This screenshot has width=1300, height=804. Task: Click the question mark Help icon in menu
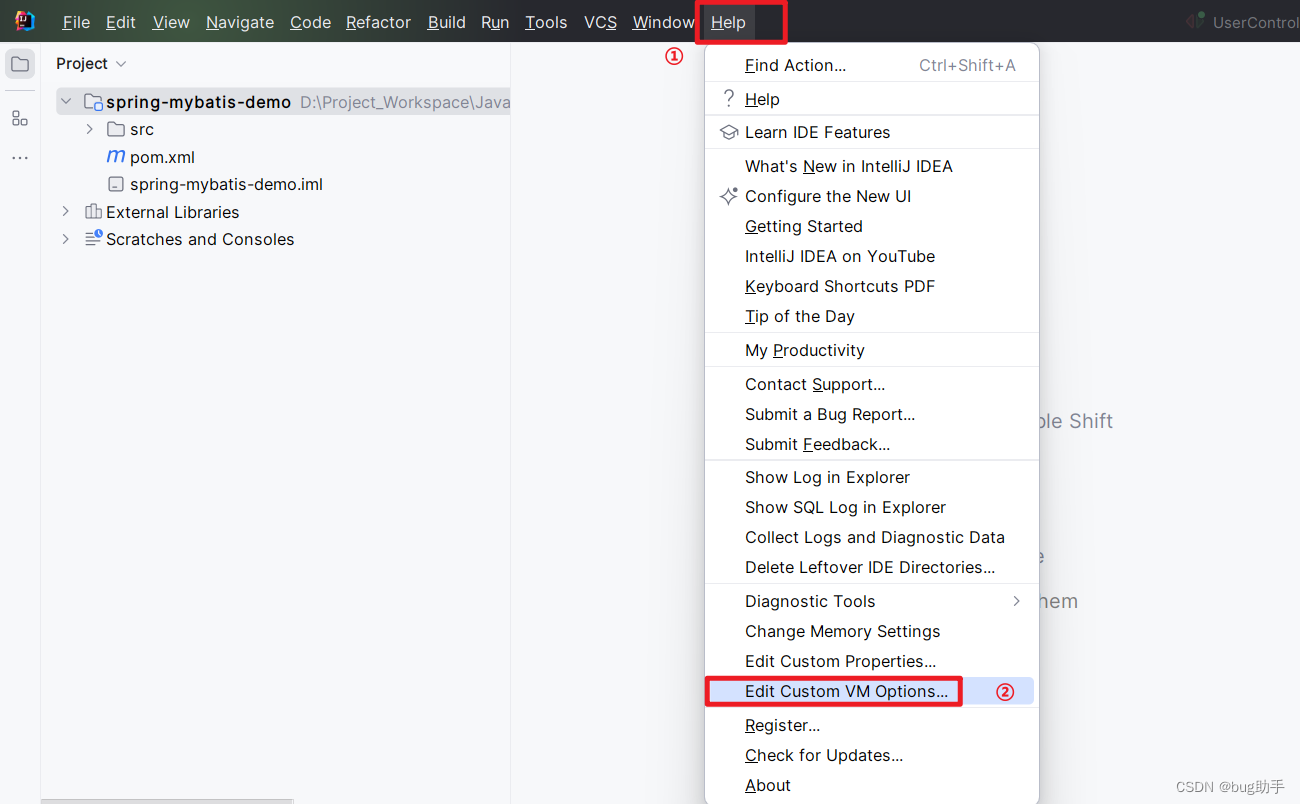[x=728, y=98]
